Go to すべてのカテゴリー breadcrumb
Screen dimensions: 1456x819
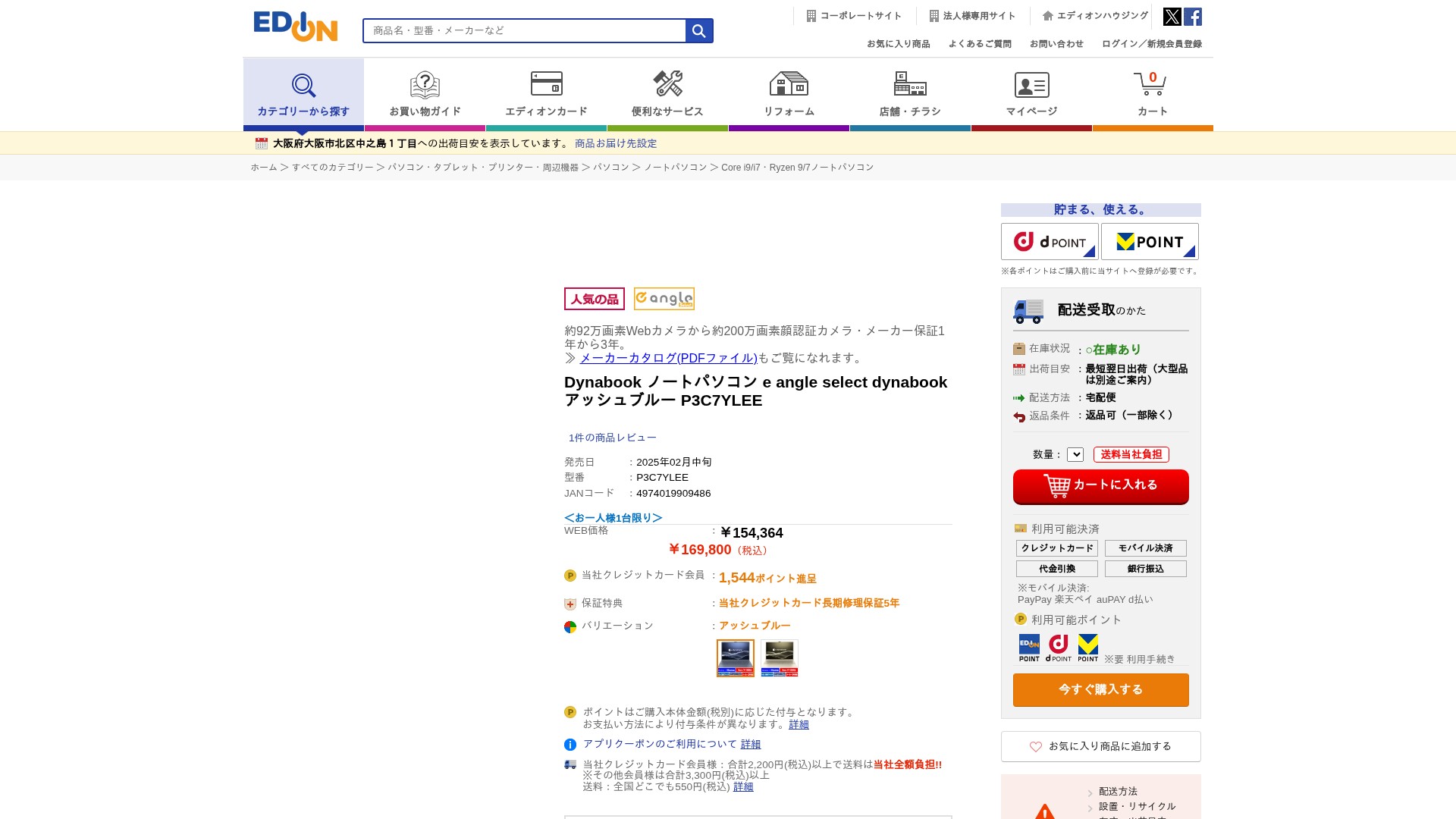(x=333, y=168)
